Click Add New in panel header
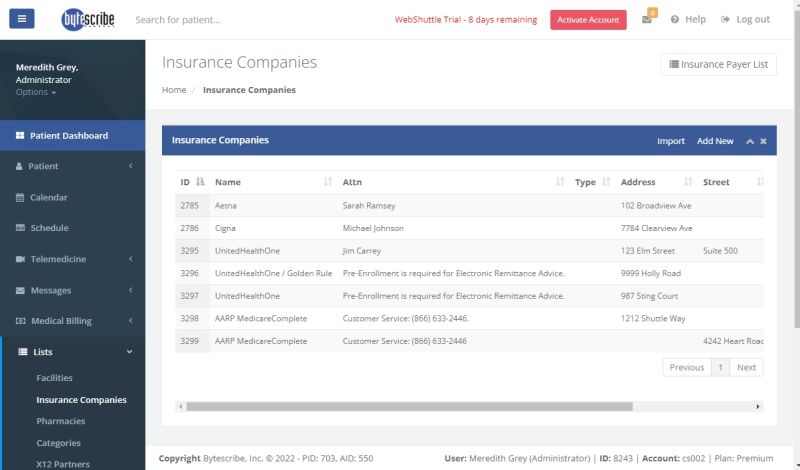 click(715, 141)
